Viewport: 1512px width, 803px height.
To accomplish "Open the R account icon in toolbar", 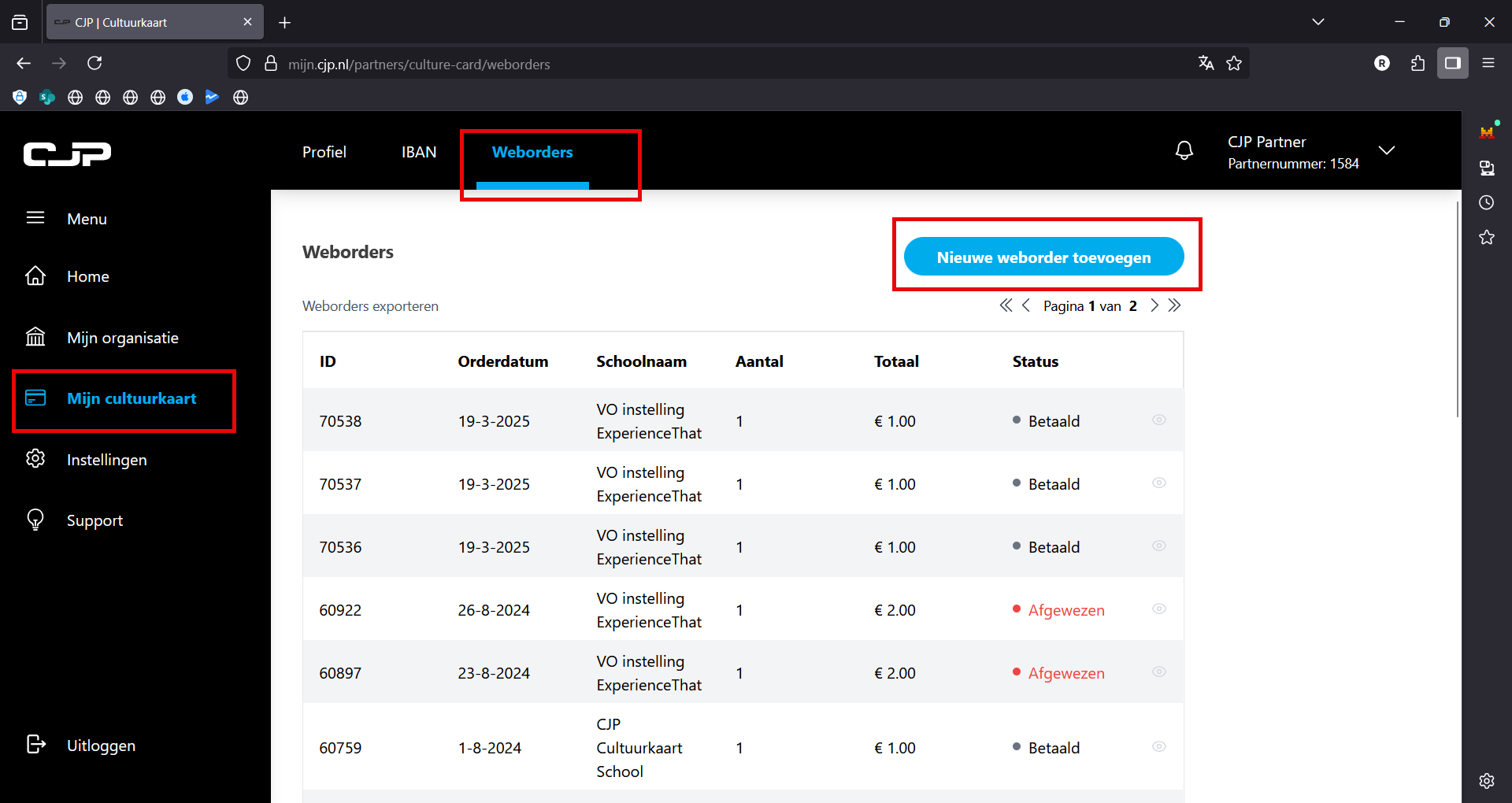I will [x=1382, y=63].
